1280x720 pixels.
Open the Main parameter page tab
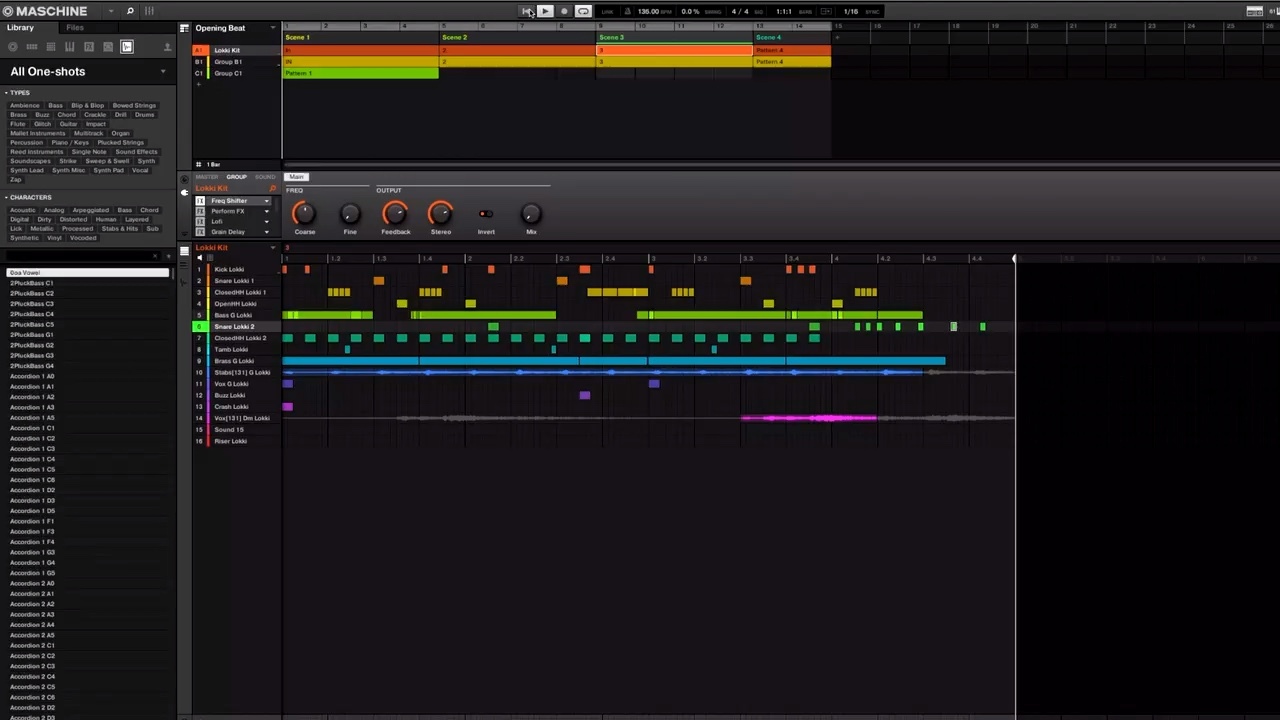296,177
